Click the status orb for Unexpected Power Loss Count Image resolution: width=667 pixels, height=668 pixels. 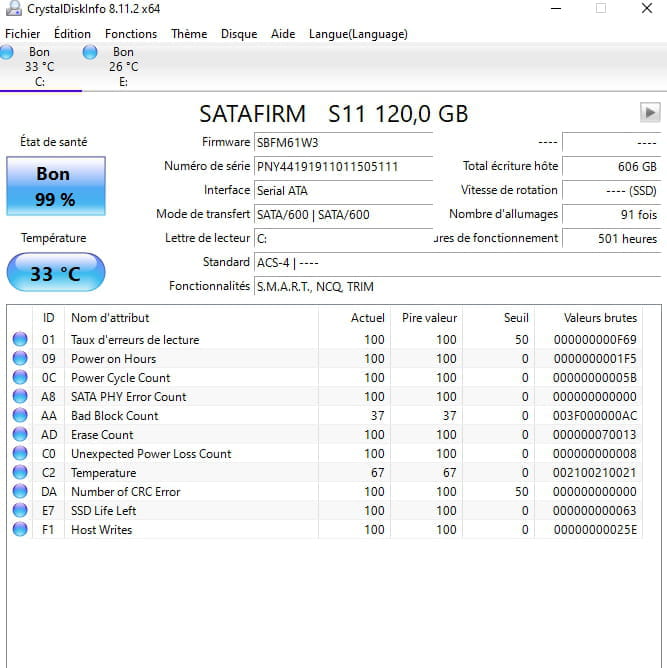(20, 453)
